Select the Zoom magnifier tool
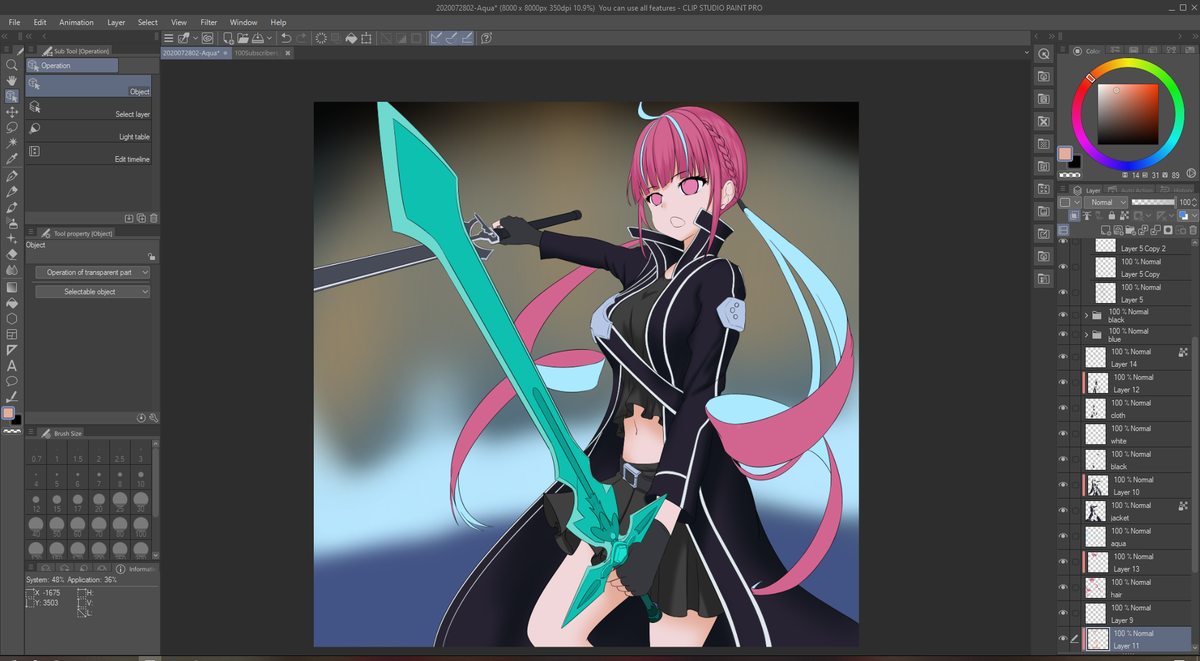Screen dimensions: 1200x661 12,64
